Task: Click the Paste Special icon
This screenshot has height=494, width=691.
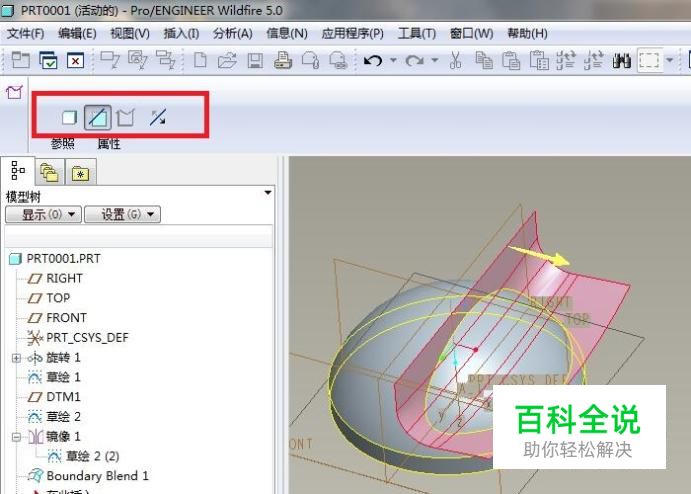Action: point(539,60)
